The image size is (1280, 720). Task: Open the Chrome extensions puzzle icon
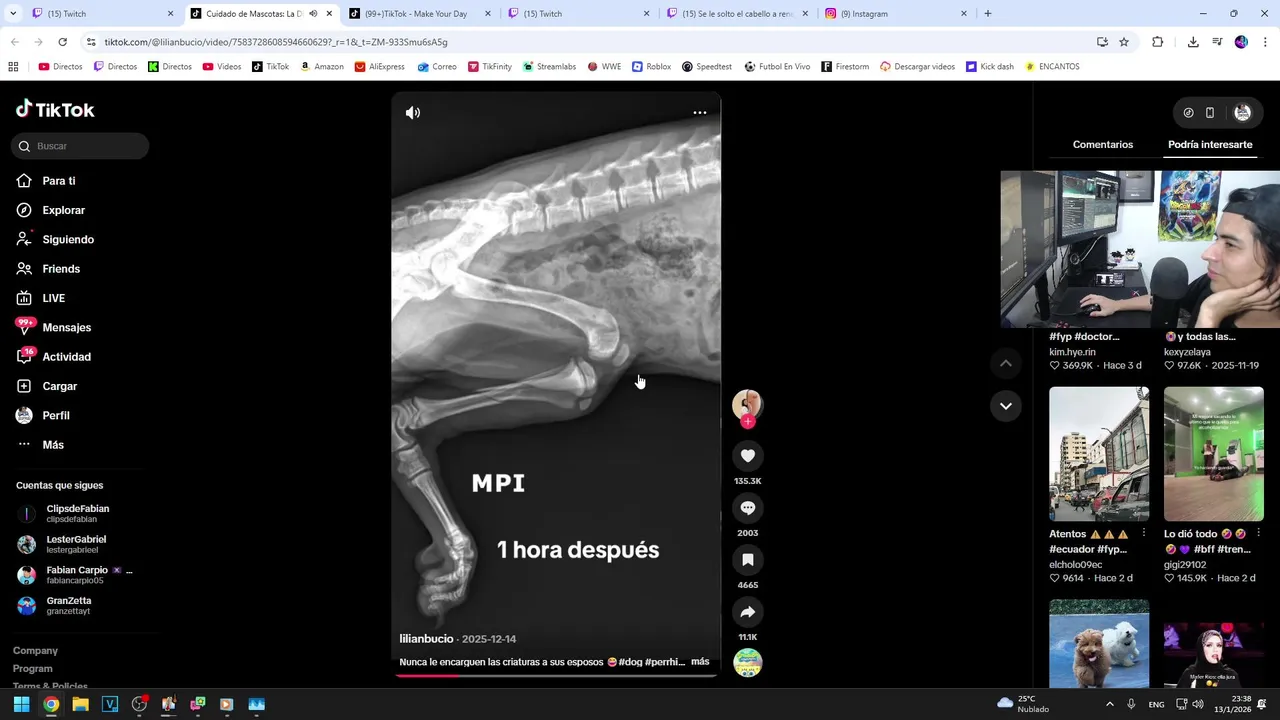(1158, 42)
